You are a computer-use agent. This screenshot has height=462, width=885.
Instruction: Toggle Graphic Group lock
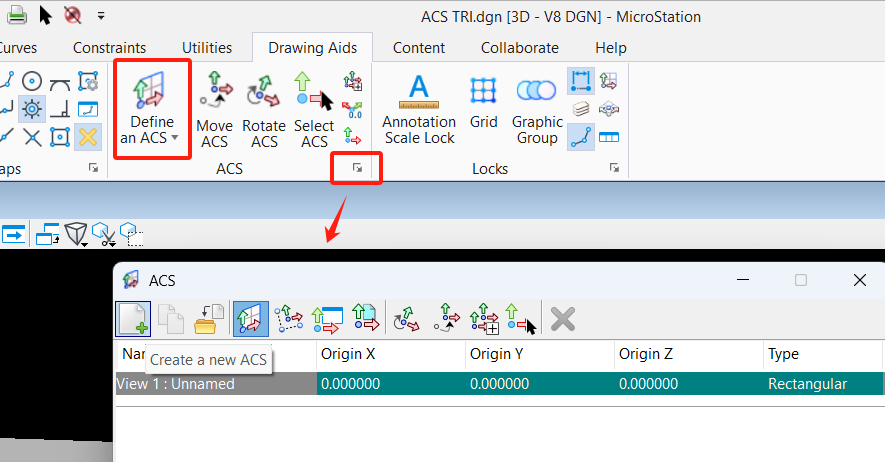537,109
